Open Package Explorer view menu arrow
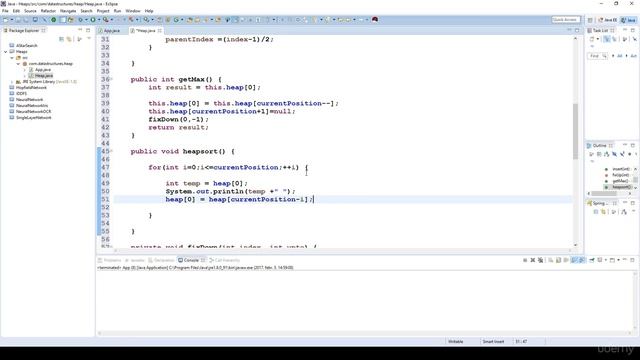Screen dimensions: 640x360 [89, 39]
